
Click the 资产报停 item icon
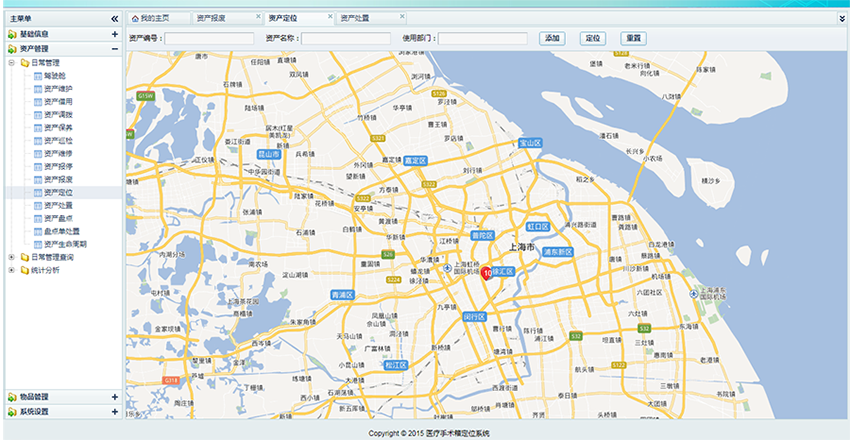point(37,167)
